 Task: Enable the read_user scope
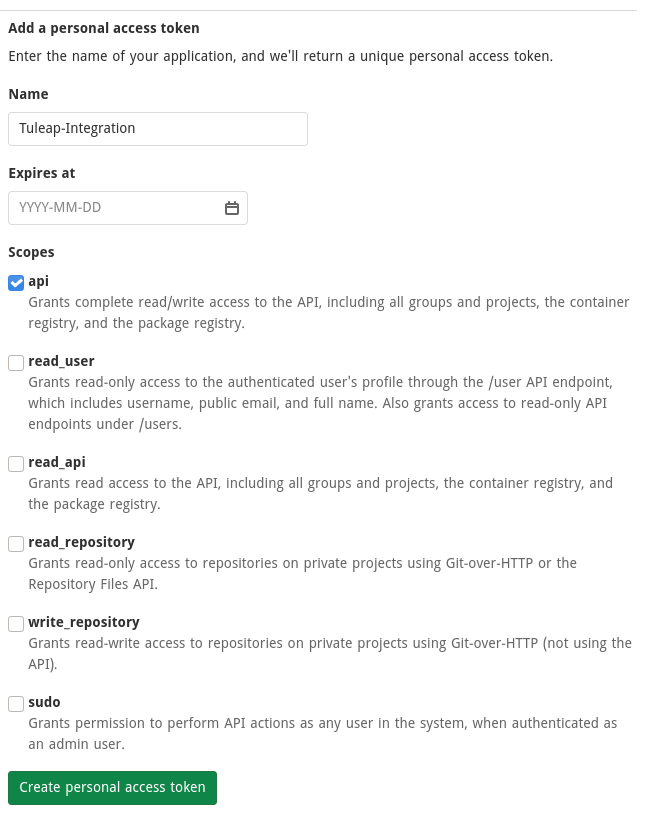point(15,363)
